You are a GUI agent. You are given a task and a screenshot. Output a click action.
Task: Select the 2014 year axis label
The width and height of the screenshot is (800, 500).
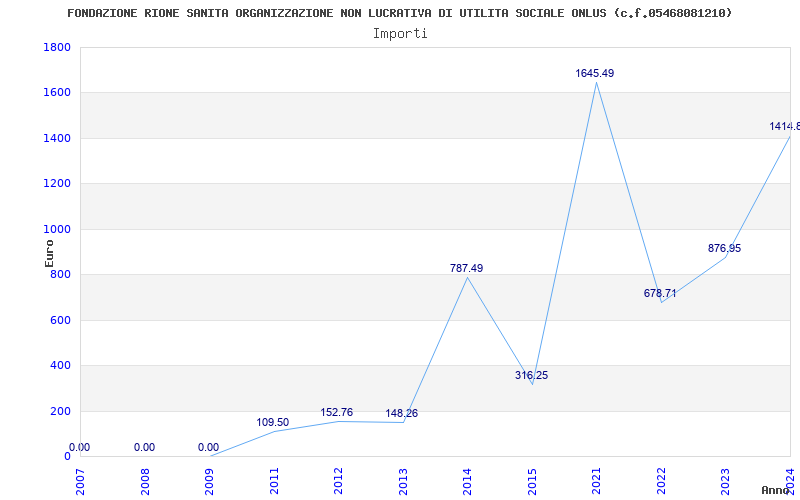pyautogui.click(x=467, y=482)
